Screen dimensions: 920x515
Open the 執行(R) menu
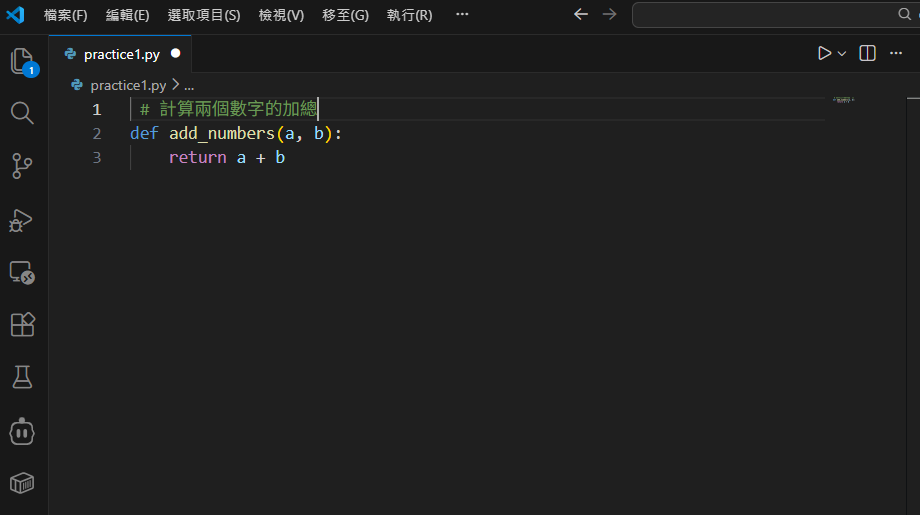pyautogui.click(x=410, y=15)
